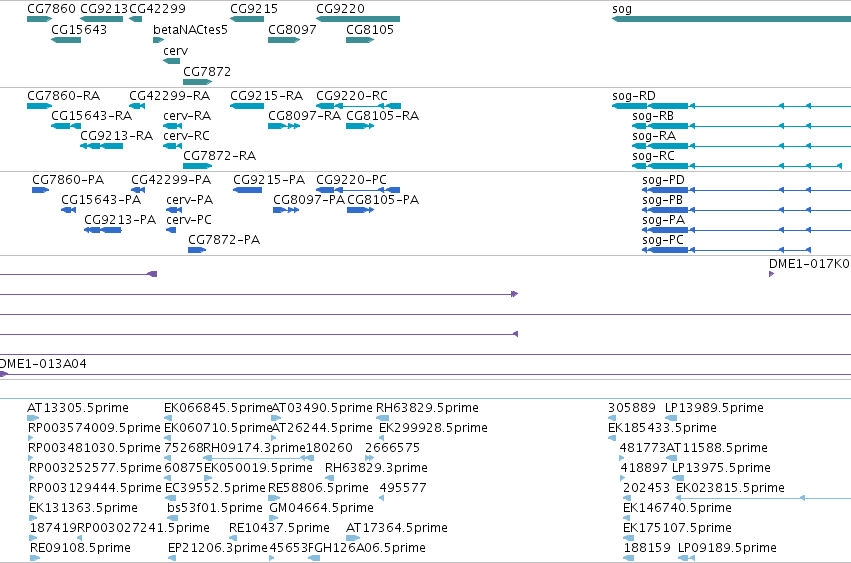Viewport: 851px width, 563px height.
Task: Click the RH63829.5prime EST label
Action: pos(427,408)
